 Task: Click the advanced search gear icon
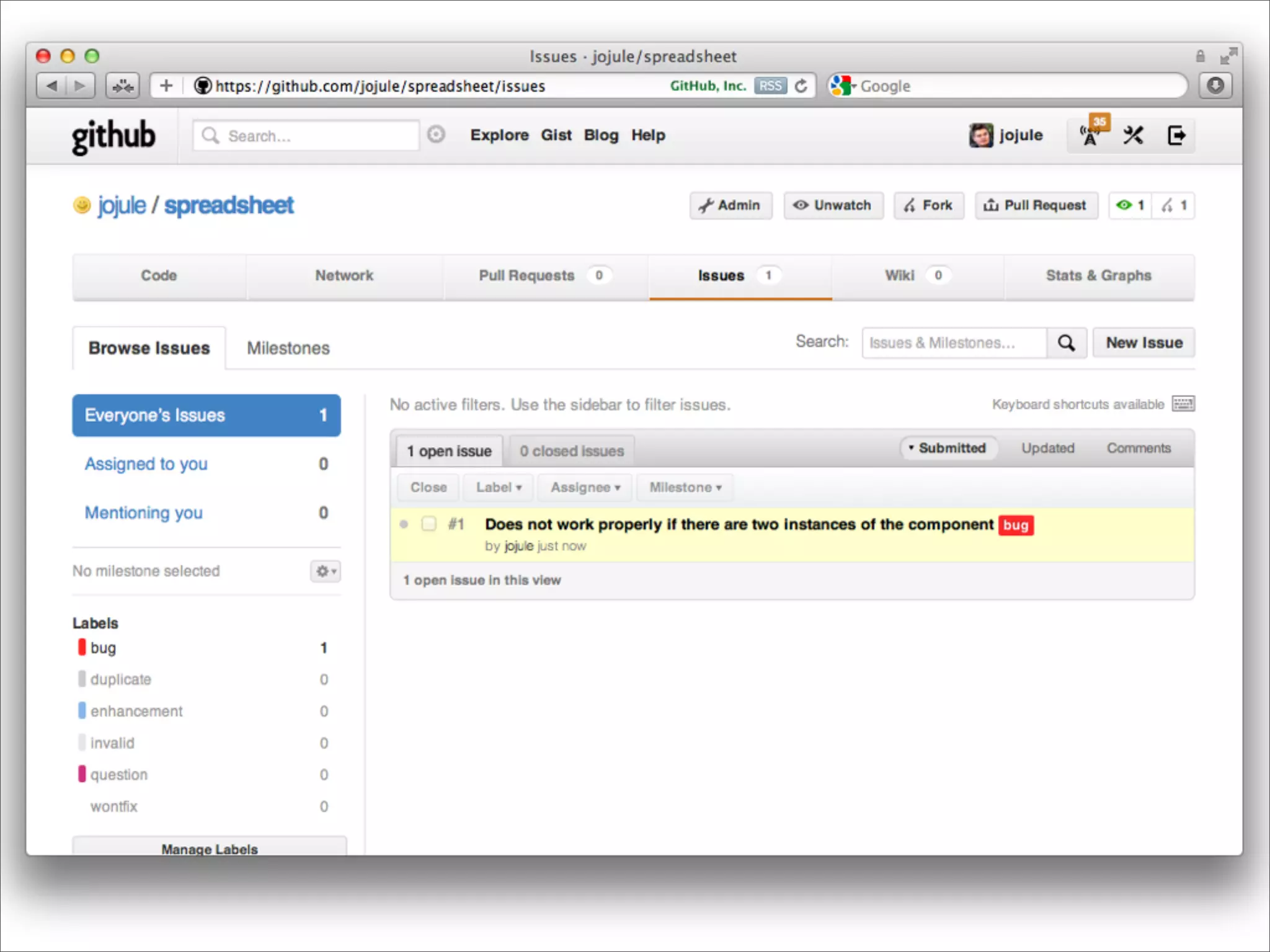(x=436, y=134)
